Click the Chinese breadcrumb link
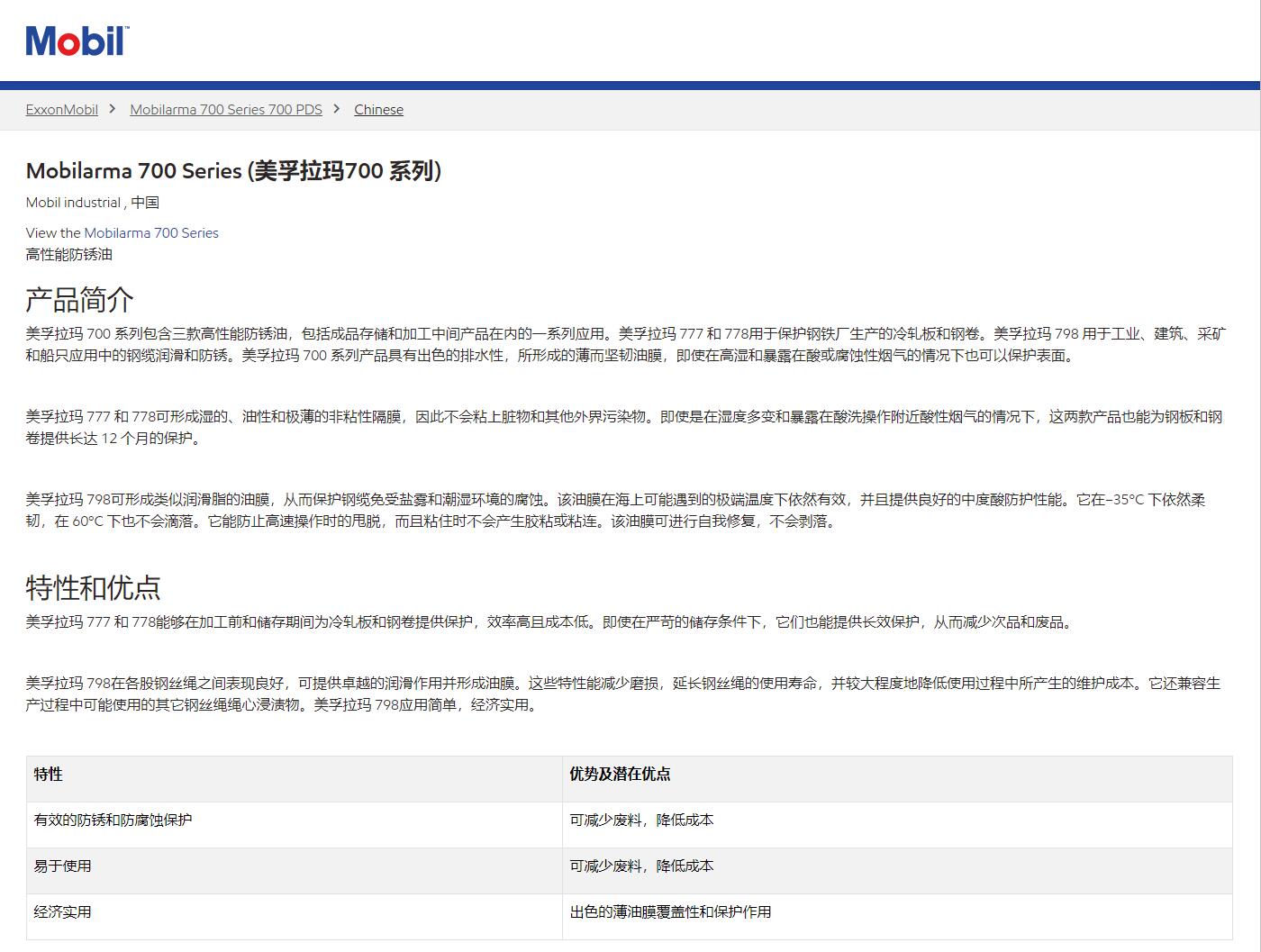1261x952 pixels. [x=378, y=110]
